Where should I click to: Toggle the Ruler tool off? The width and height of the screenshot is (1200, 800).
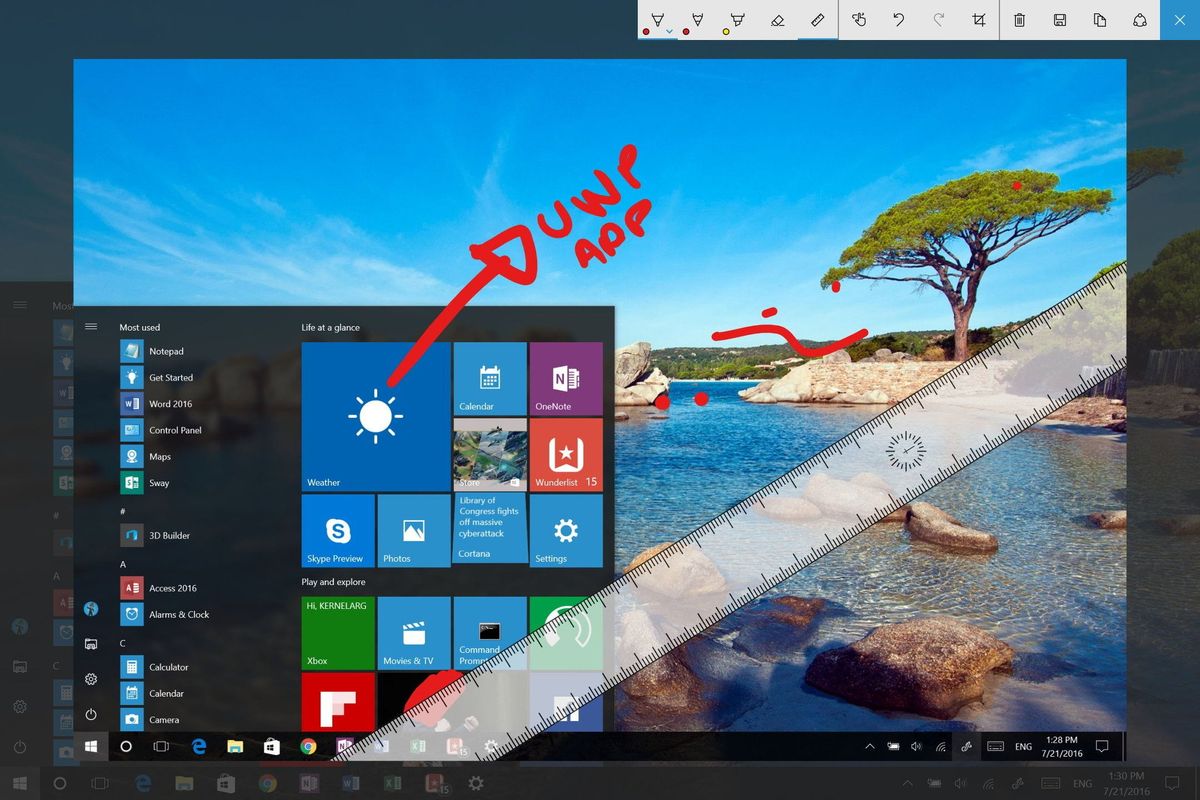point(816,18)
